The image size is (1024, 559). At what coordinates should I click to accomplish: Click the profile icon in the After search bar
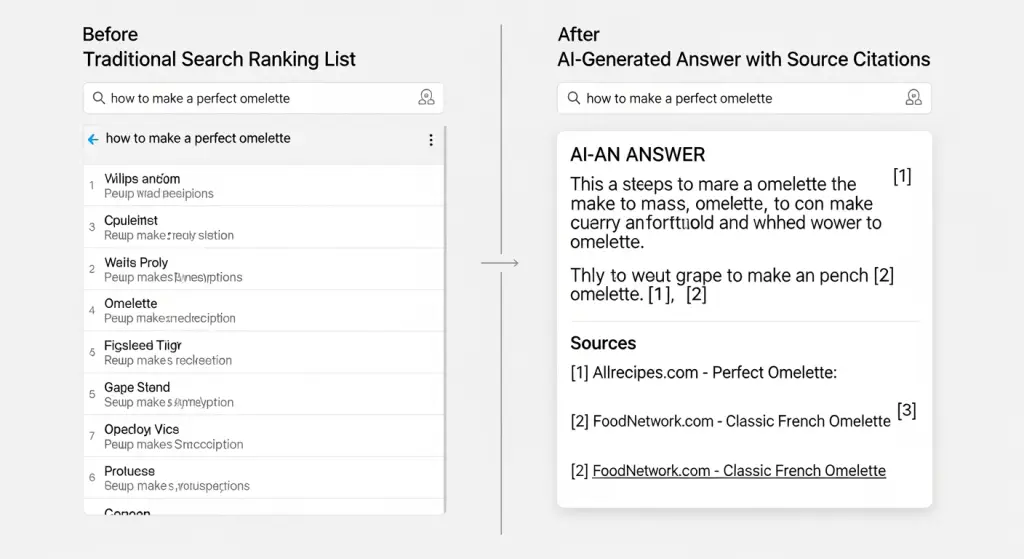(913, 98)
